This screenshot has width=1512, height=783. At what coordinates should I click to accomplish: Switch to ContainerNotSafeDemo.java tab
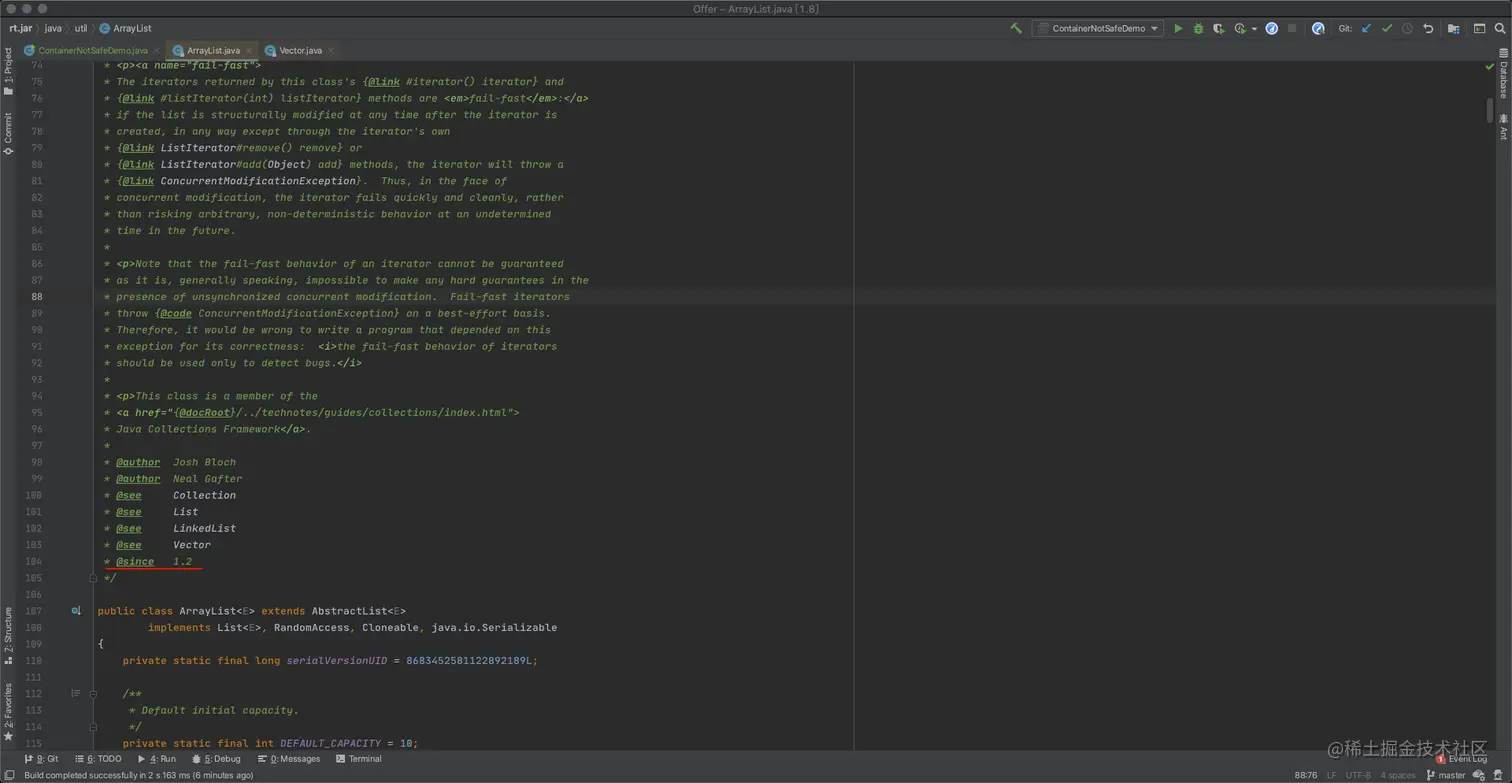[x=93, y=50]
